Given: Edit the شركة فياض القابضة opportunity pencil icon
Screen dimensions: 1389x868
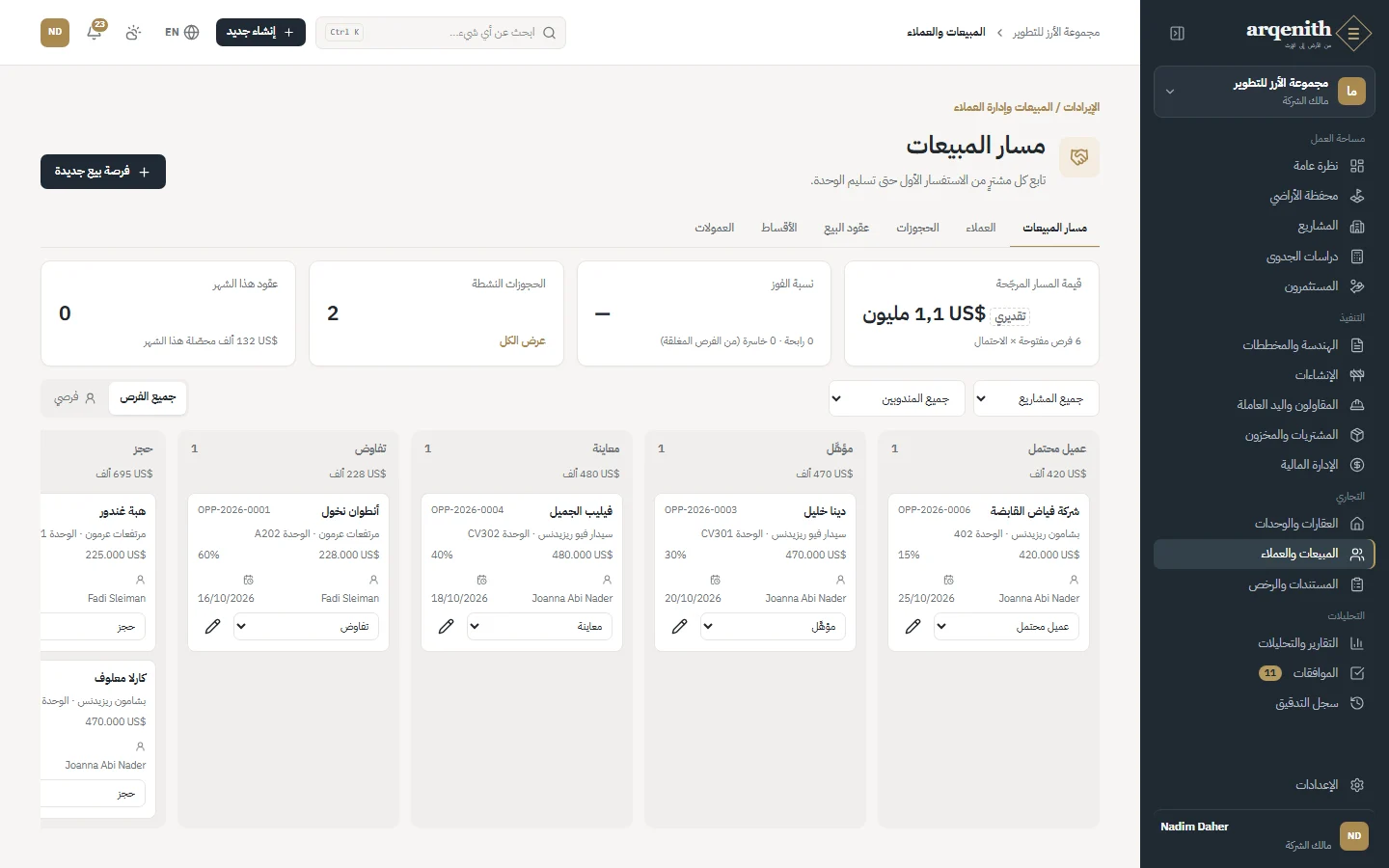Looking at the screenshot, I should (913, 626).
